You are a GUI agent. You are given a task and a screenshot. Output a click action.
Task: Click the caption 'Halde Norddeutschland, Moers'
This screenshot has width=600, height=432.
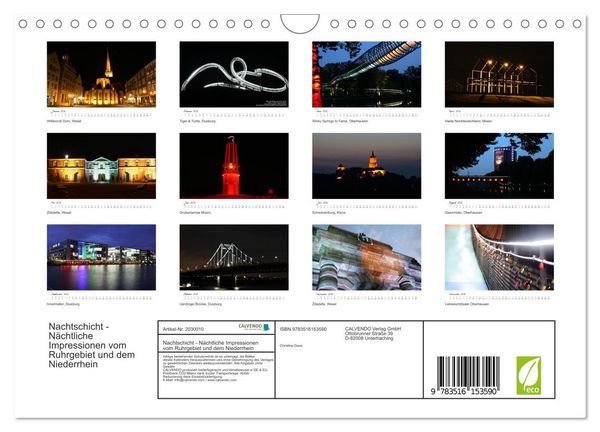468,121
